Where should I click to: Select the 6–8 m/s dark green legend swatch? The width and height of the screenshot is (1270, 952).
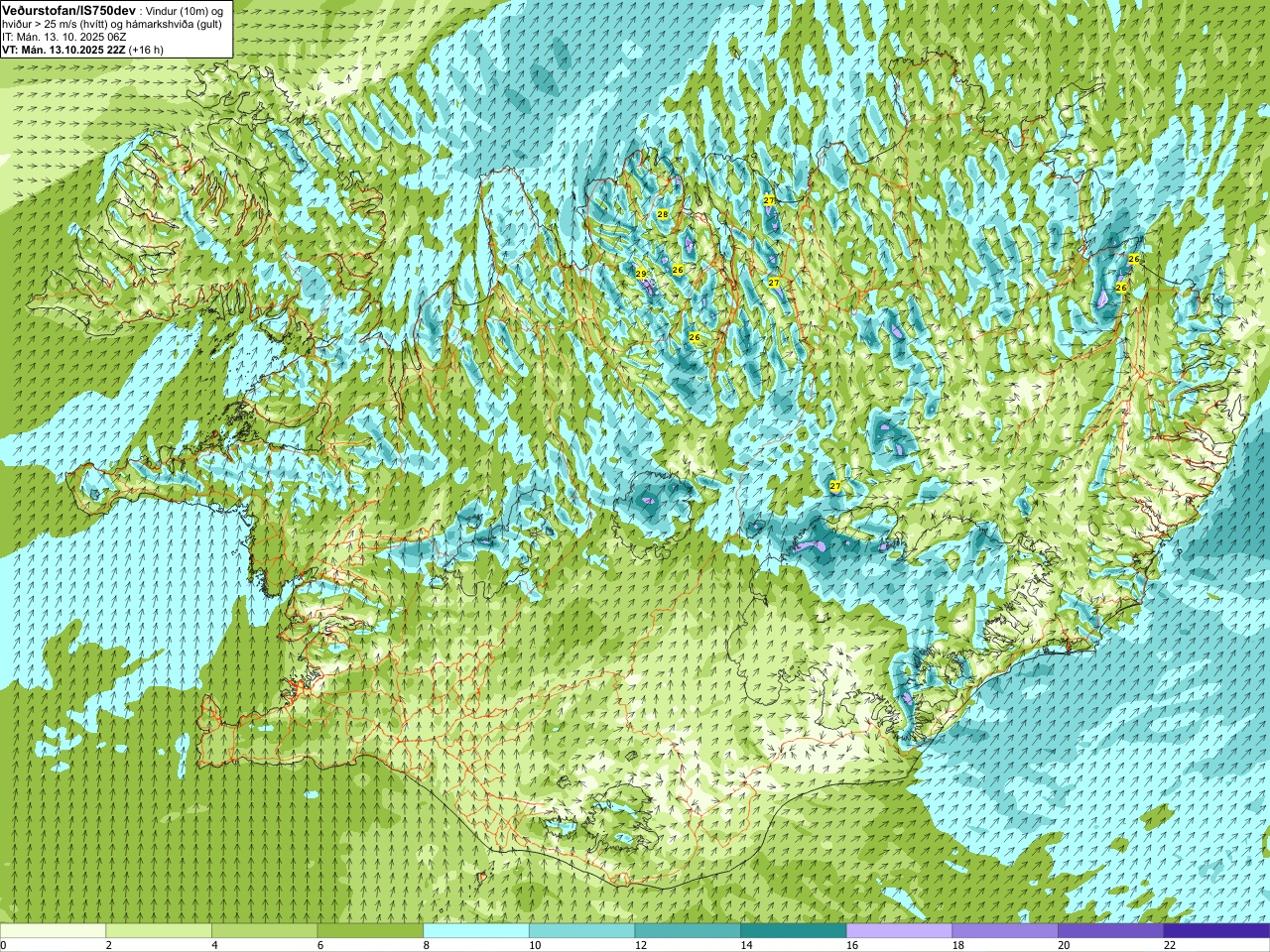point(370,931)
